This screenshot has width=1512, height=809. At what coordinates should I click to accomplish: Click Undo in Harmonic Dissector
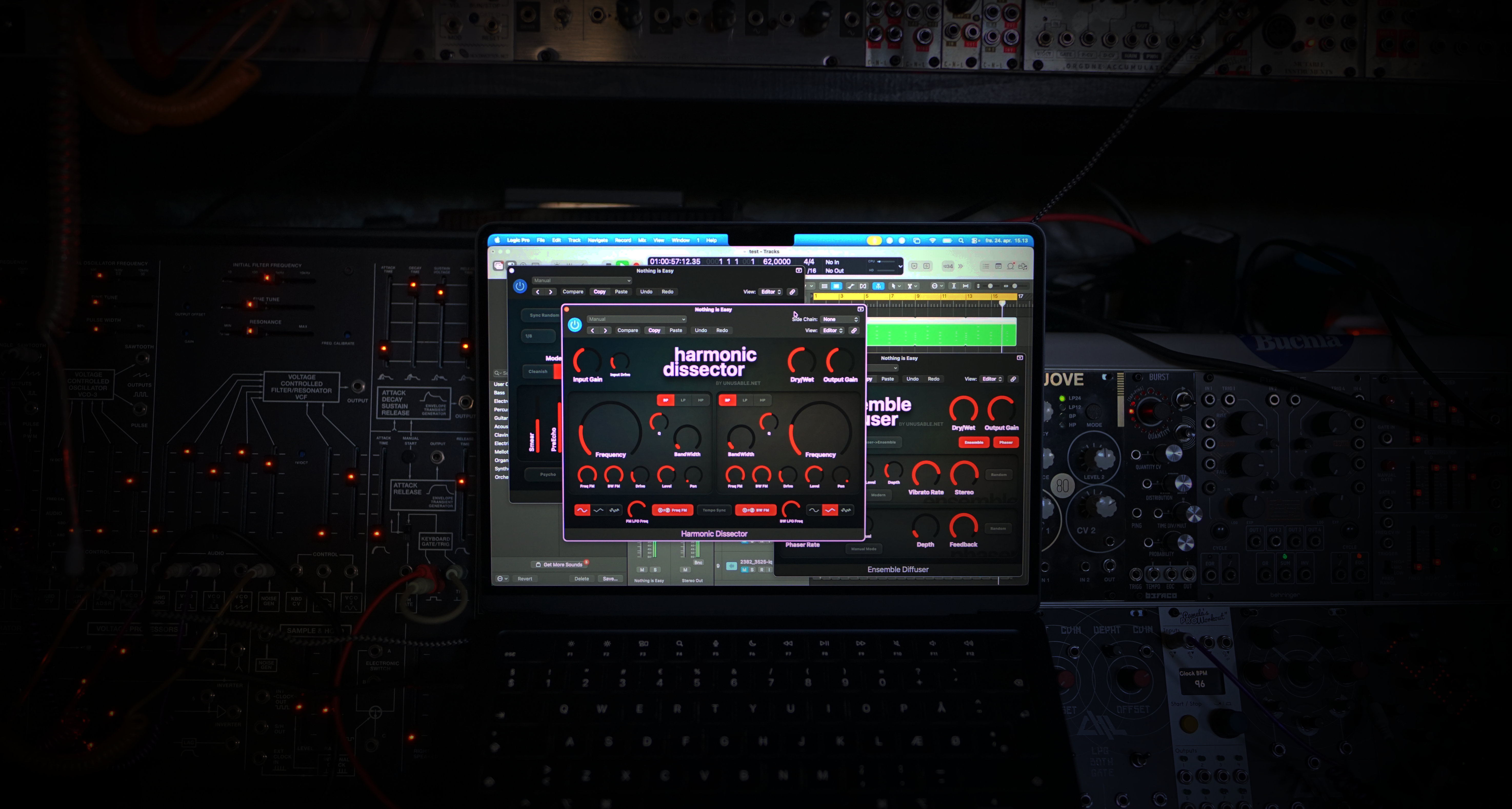701,330
